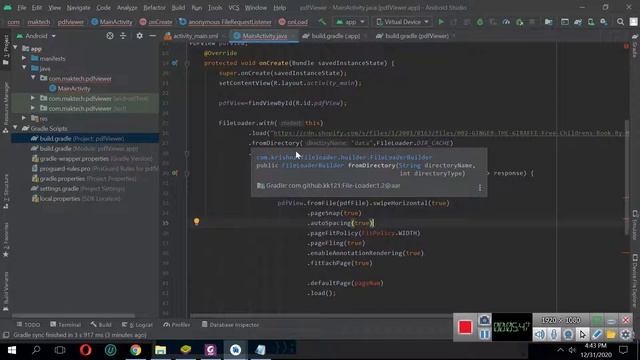Toggle recorder microphone input
Viewport: 640px width, 360px height.
coord(554,335)
